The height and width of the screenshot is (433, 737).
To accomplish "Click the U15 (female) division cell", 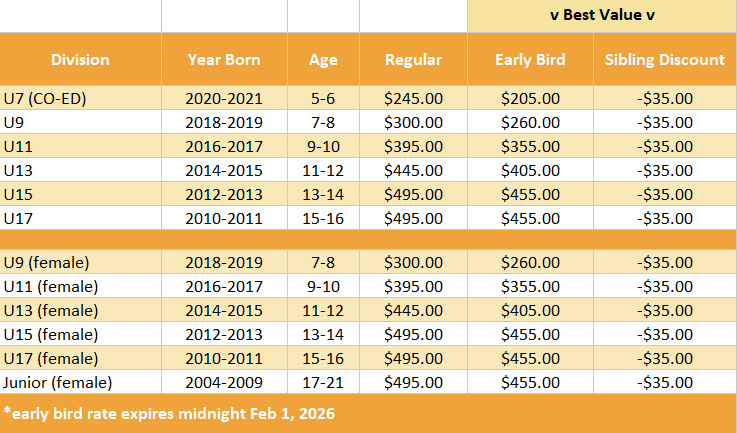I will pyautogui.click(x=51, y=334).
